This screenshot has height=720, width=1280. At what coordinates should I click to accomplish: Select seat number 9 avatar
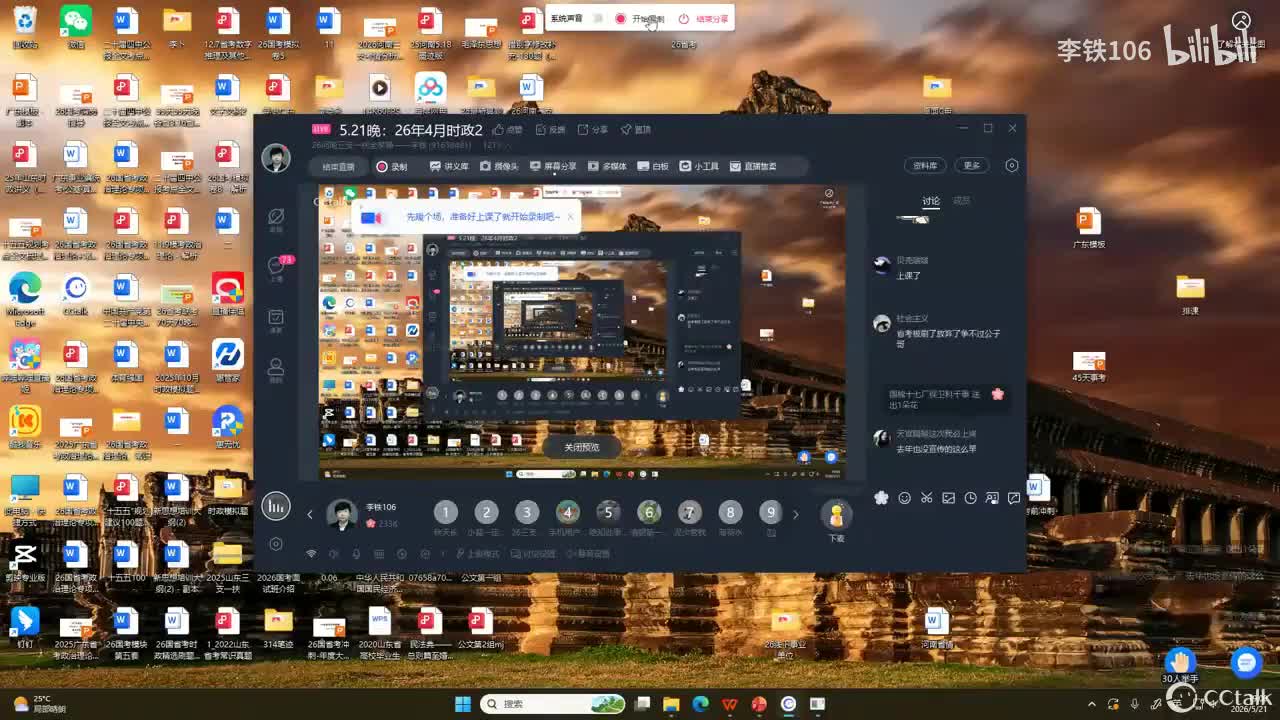(x=770, y=513)
